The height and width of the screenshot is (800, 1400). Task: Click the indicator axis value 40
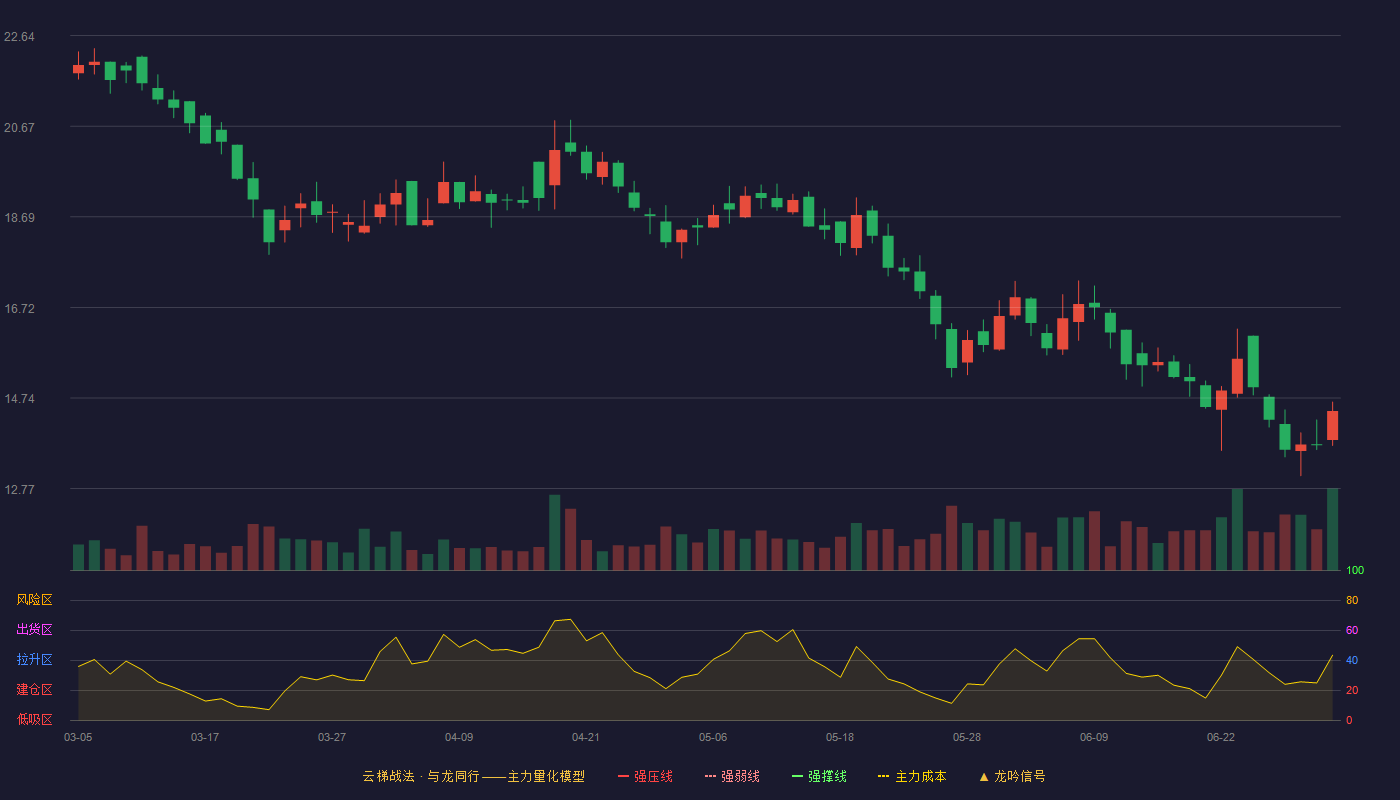[x=1352, y=660]
